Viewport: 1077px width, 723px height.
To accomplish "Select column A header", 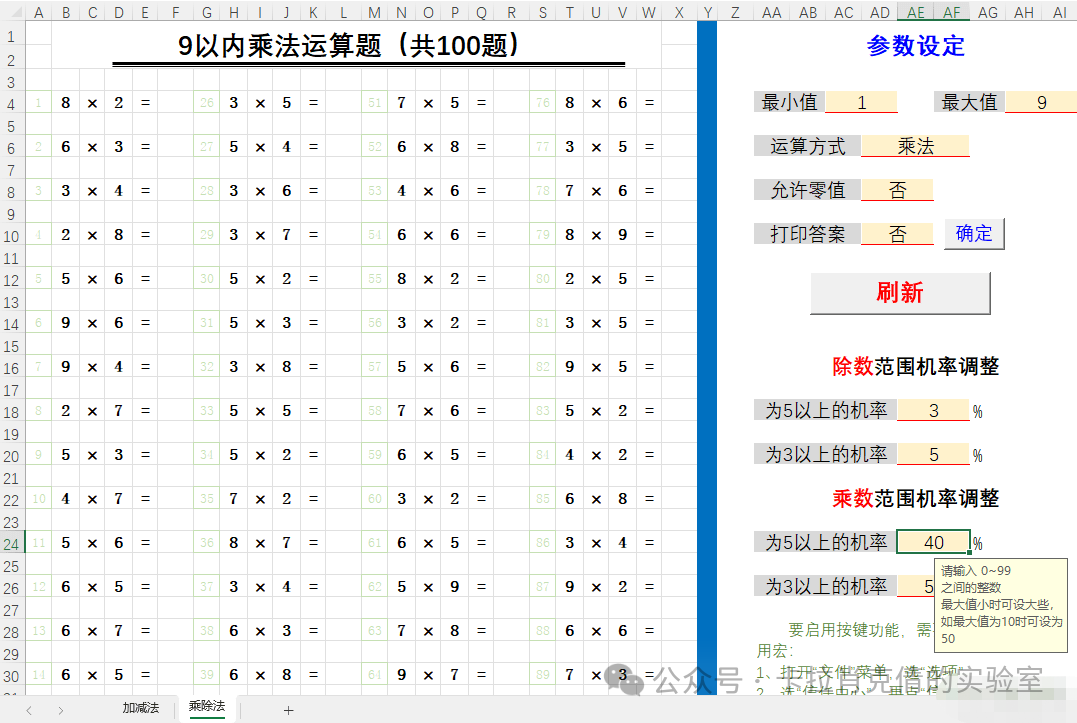I will click(x=38, y=13).
